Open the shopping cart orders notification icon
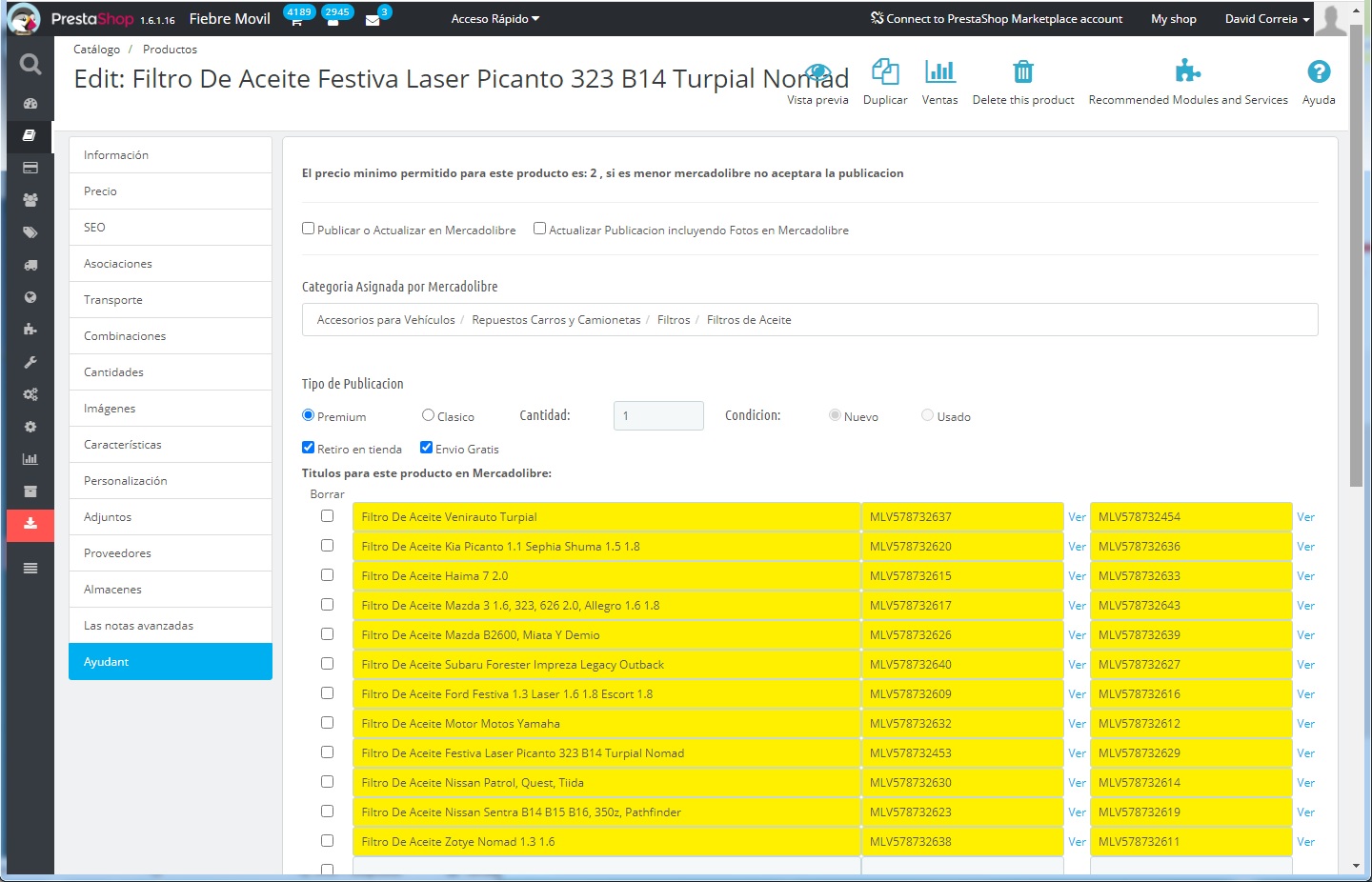 [296, 20]
